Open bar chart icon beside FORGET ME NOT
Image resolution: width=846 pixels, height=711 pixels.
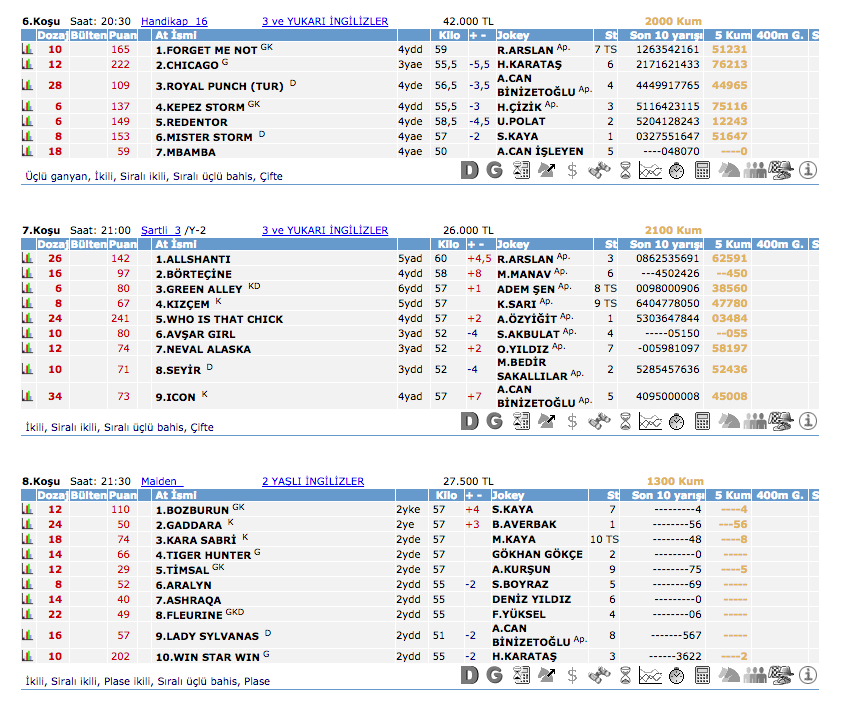[27, 49]
